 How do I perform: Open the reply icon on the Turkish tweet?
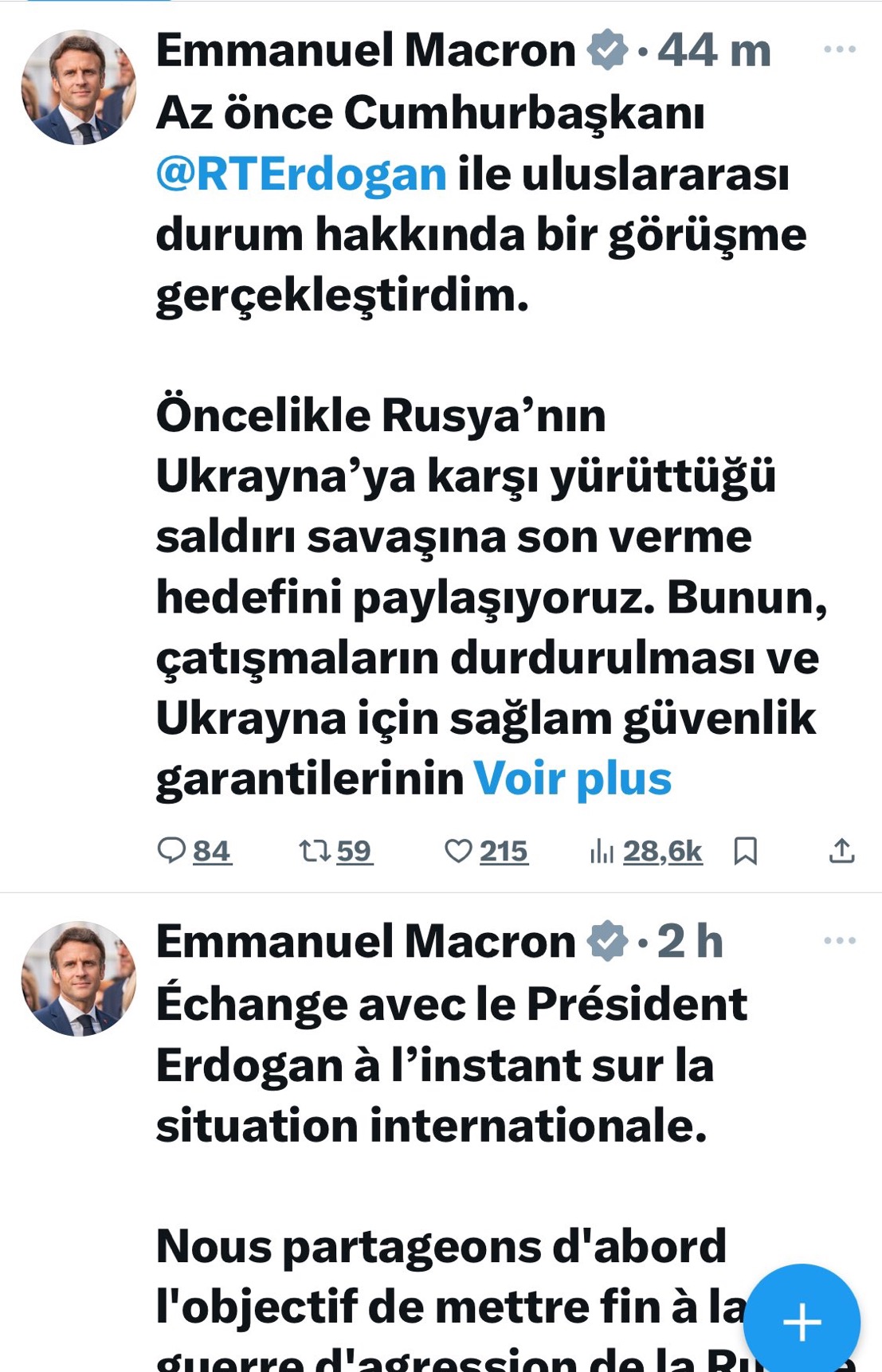(171, 851)
